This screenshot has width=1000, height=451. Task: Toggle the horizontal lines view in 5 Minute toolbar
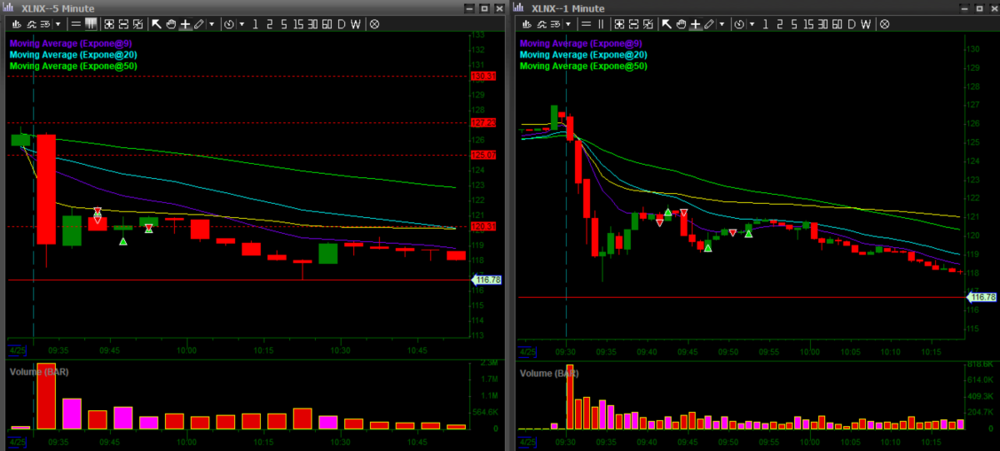(76, 23)
